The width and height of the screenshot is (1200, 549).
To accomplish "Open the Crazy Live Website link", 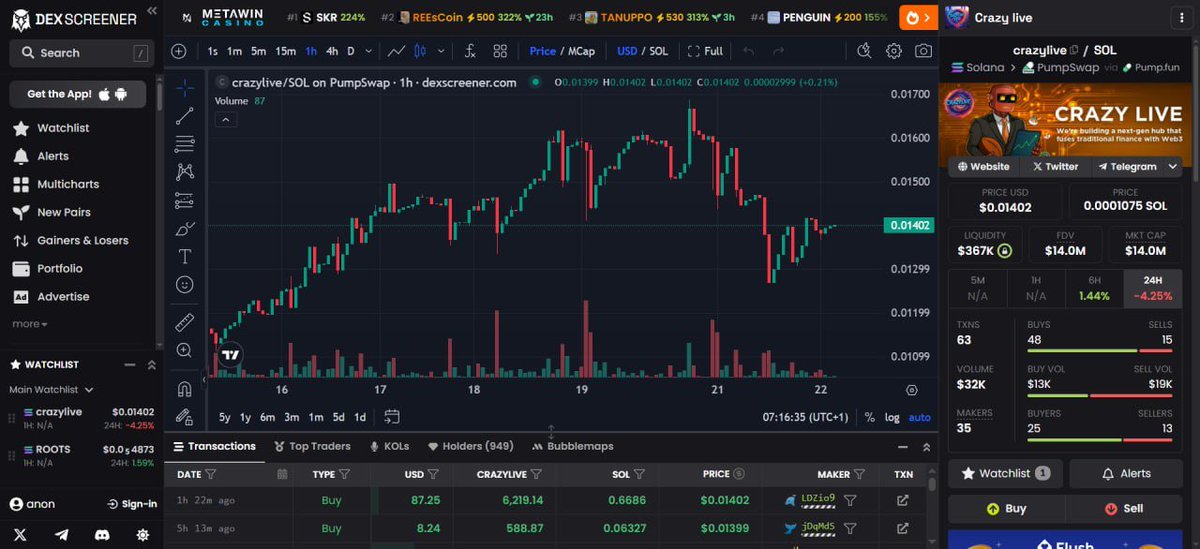I will pyautogui.click(x=985, y=167).
